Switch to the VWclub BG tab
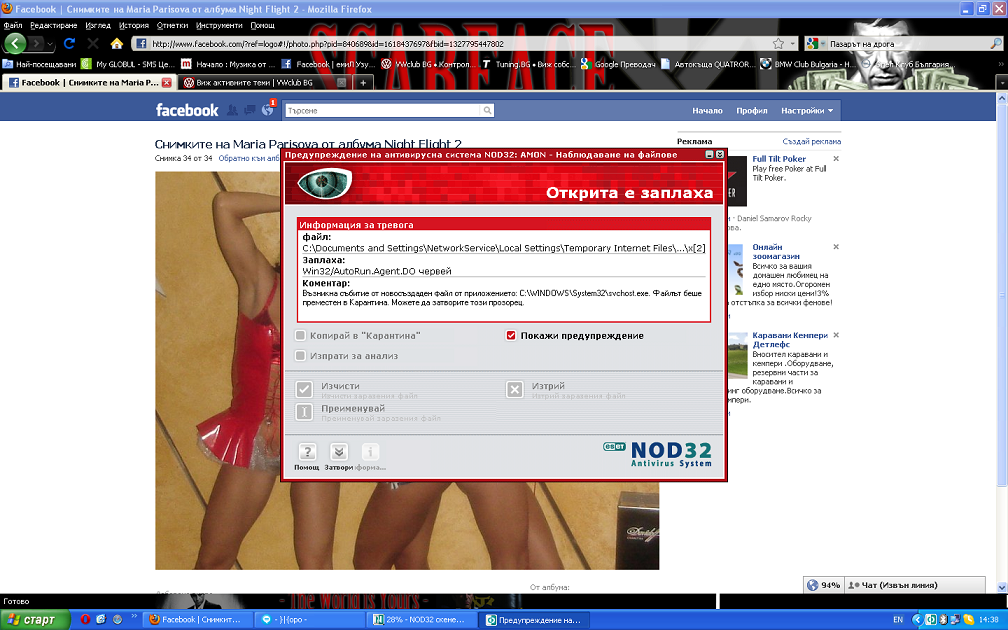Image resolution: width=1008 pixels, height=630 pixels. pos(264,82)
